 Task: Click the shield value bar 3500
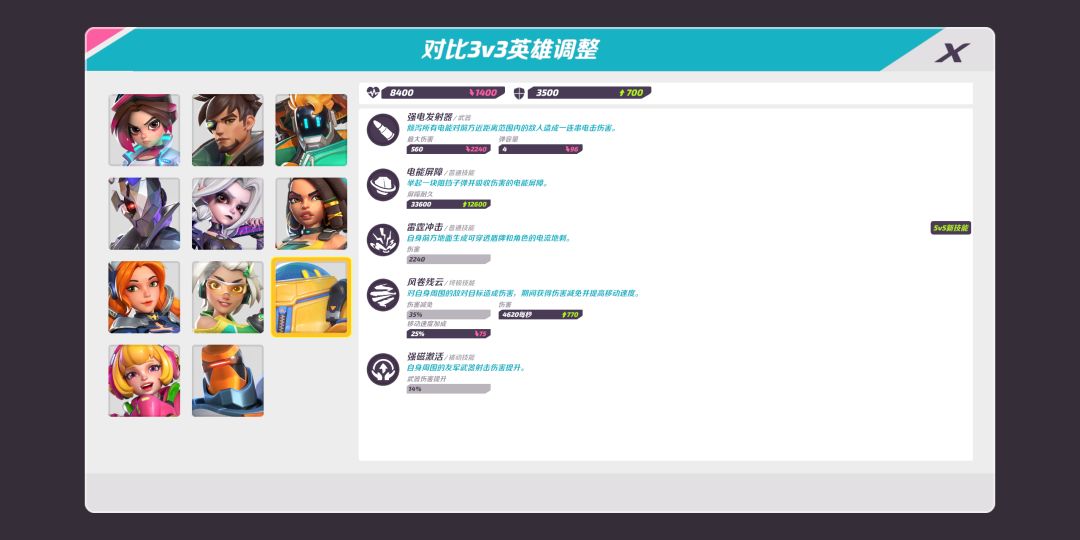pos(590,92)
